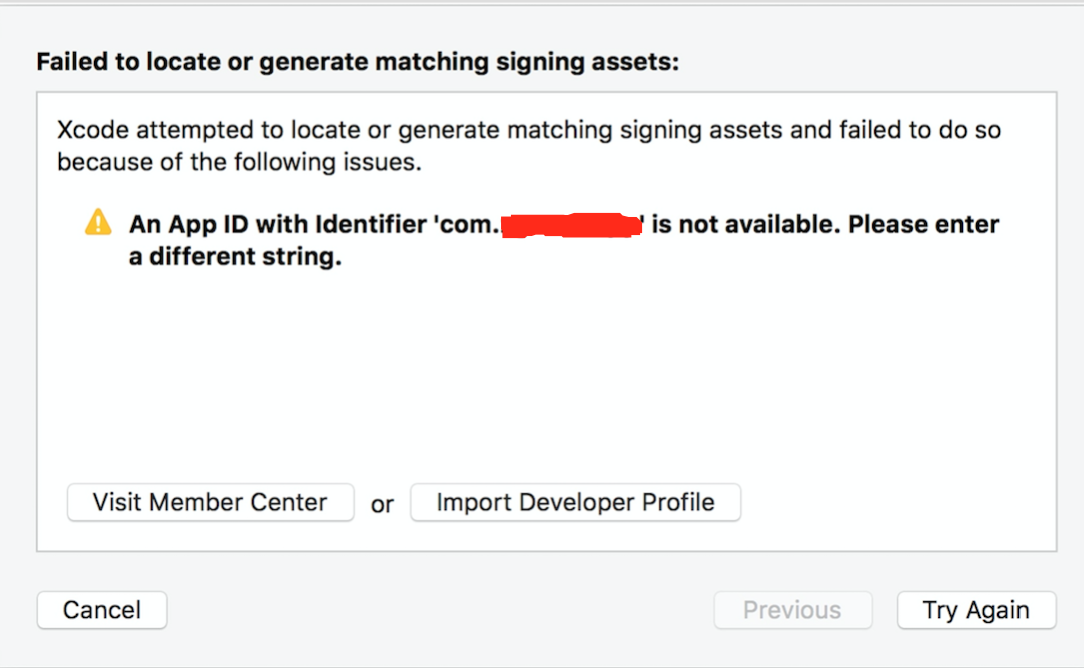
Task: Click the 'because of the following issues.' line
Action: 239,162
